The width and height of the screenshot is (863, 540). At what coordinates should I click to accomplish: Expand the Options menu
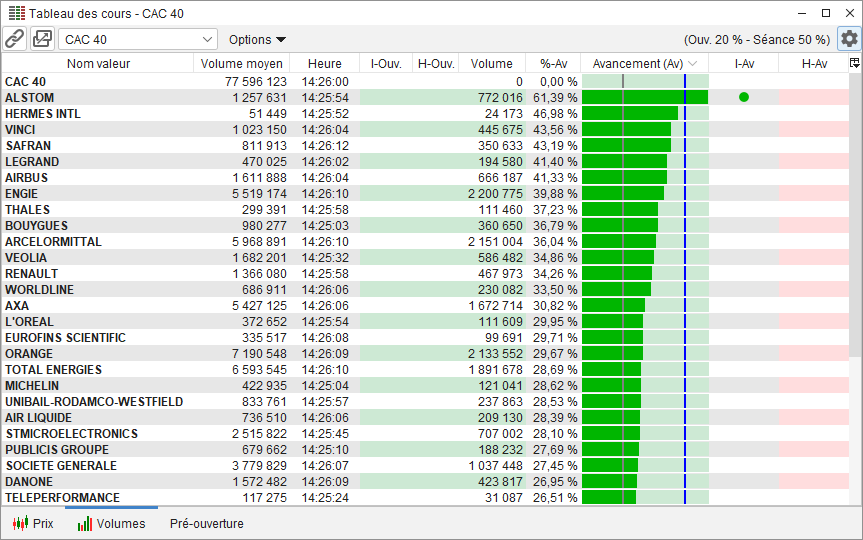click(257, 39)
